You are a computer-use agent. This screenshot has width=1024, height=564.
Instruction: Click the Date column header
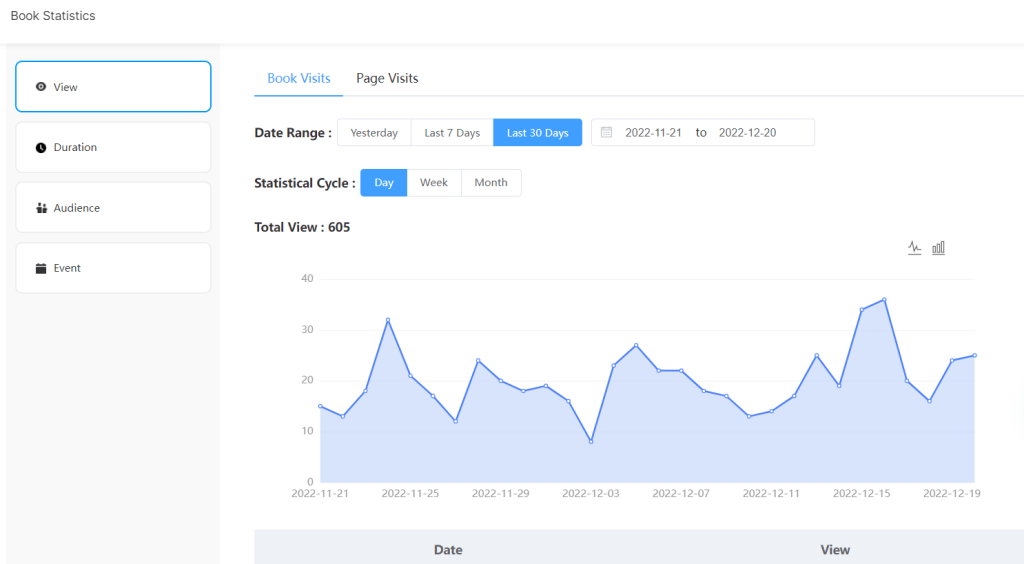(x=448, y=550)
